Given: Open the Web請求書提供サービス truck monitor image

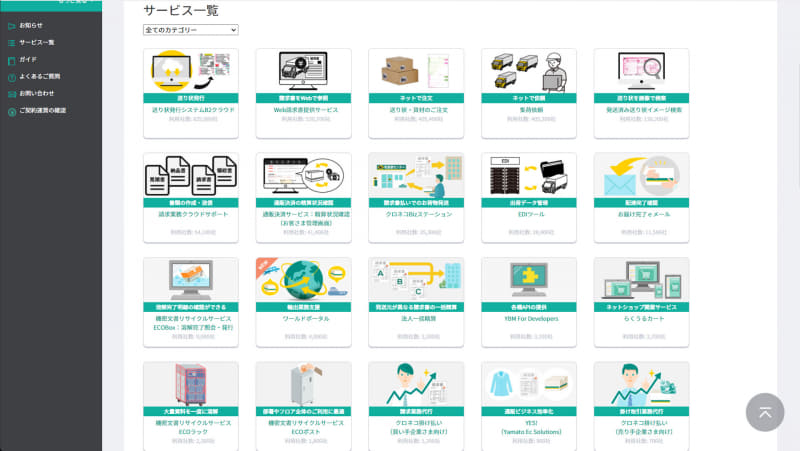Looking at the screenshot, I should tap(304, 71).
